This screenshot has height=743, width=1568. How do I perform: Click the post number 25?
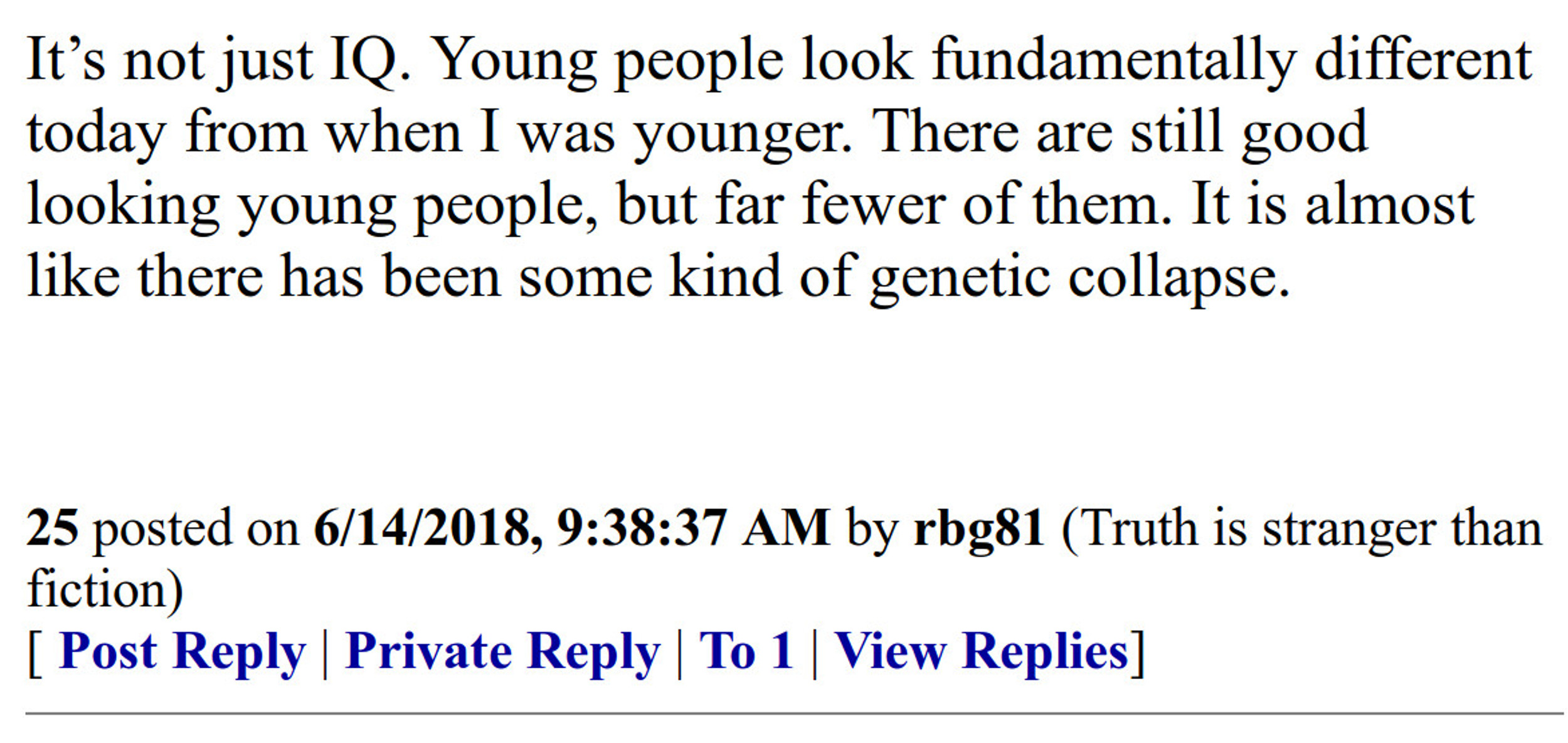coord(52,528)
